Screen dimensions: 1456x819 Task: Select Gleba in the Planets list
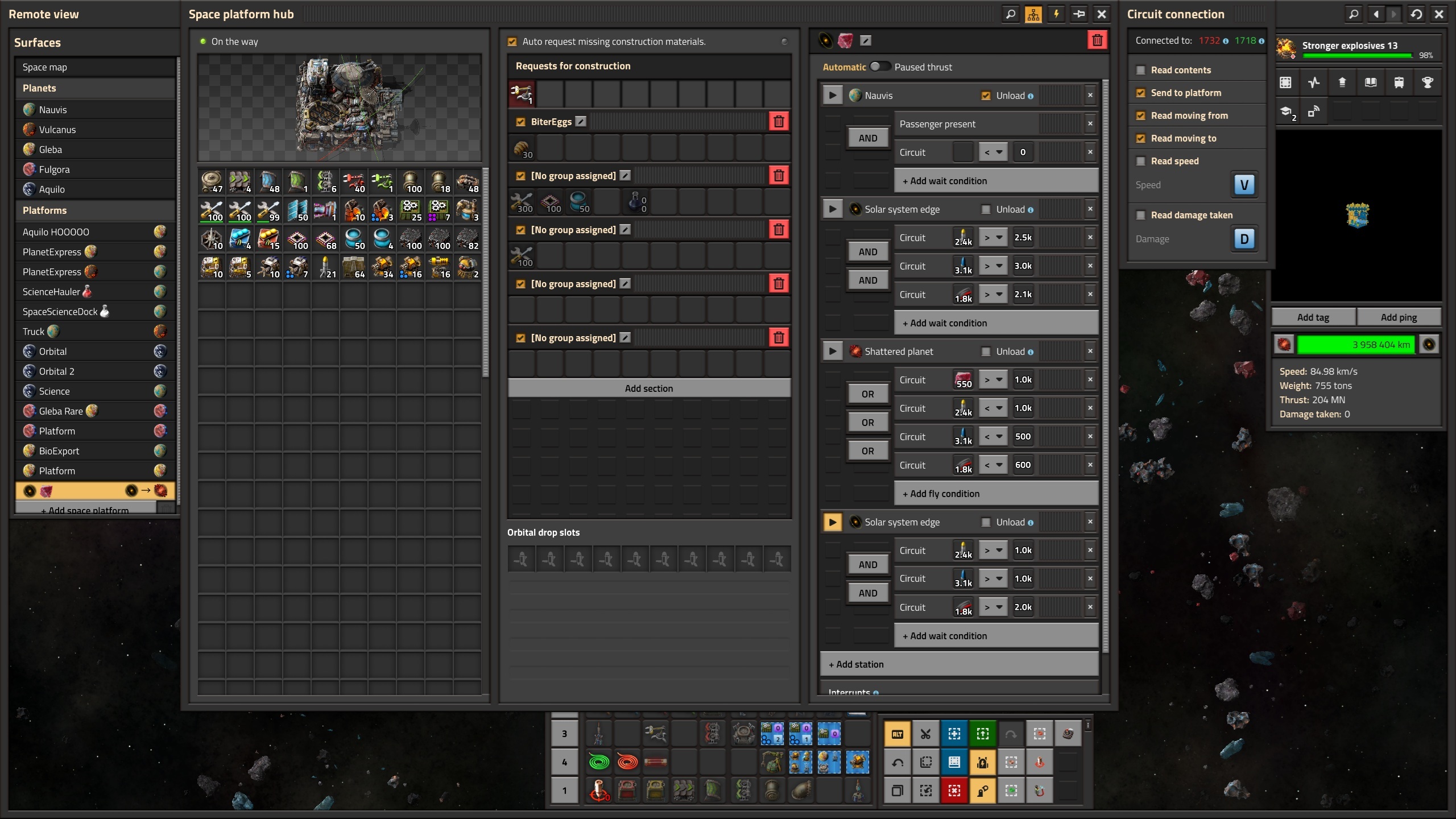(x=95, y=150)
